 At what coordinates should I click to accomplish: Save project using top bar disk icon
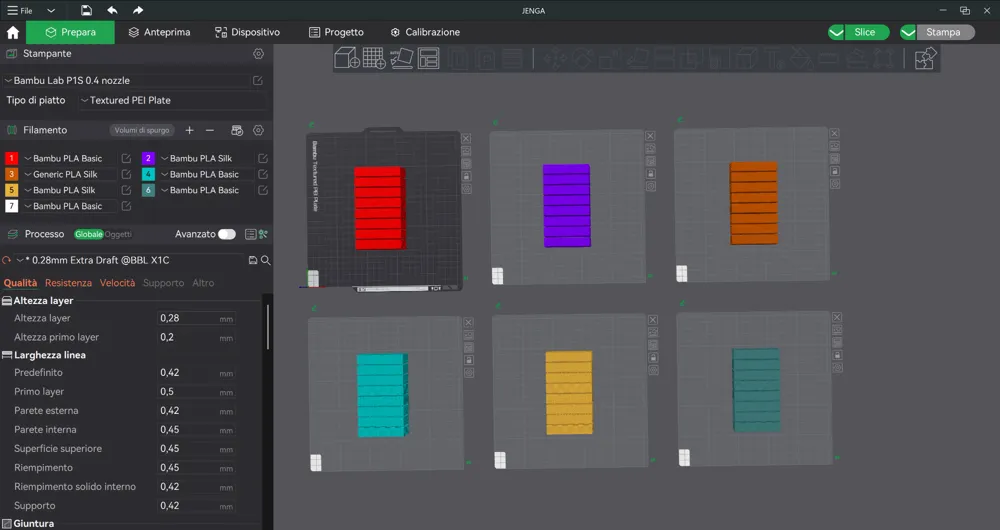point(86,10)
